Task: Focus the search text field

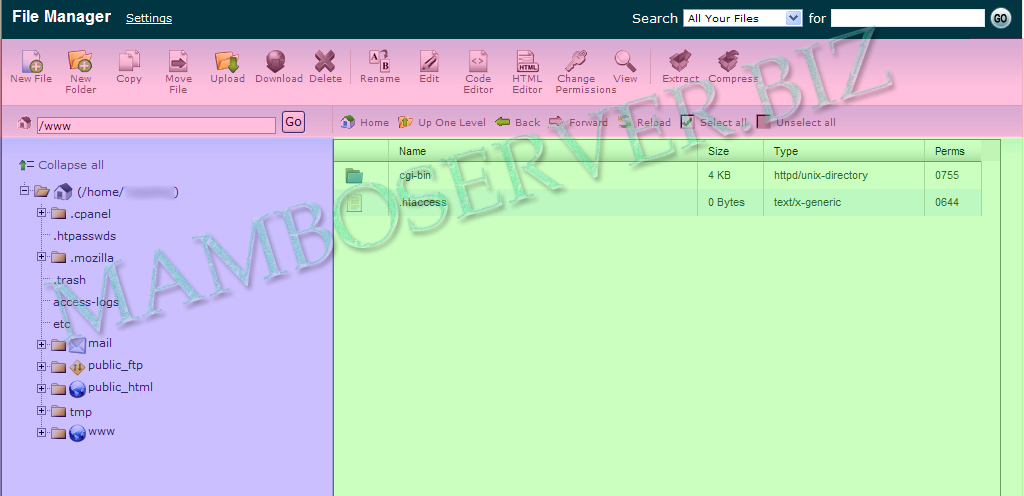Action: tap(908, 18)
